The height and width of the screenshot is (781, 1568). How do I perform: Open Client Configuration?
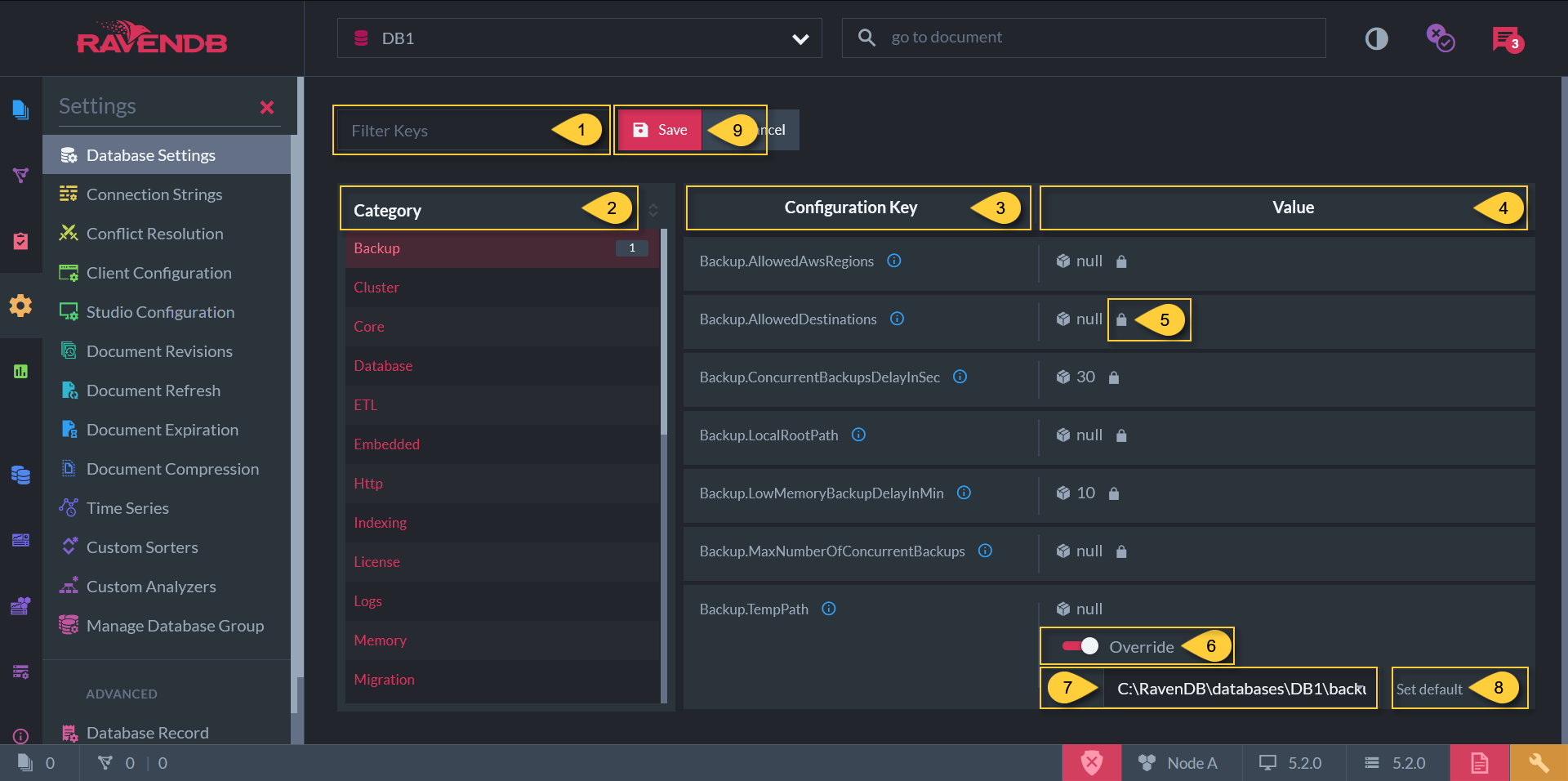click(167, 273)
